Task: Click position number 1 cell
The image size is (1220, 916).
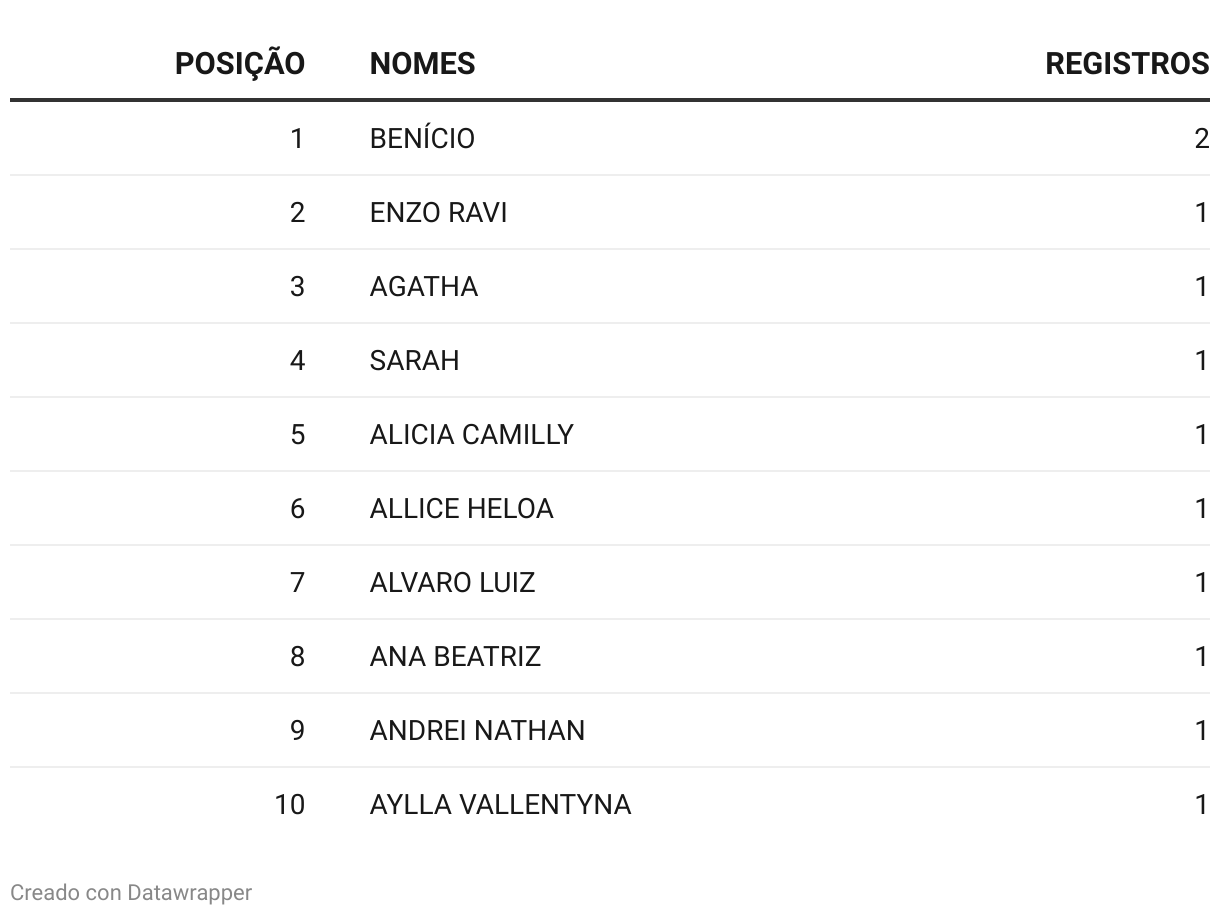Action: click(x=297, y=138)
